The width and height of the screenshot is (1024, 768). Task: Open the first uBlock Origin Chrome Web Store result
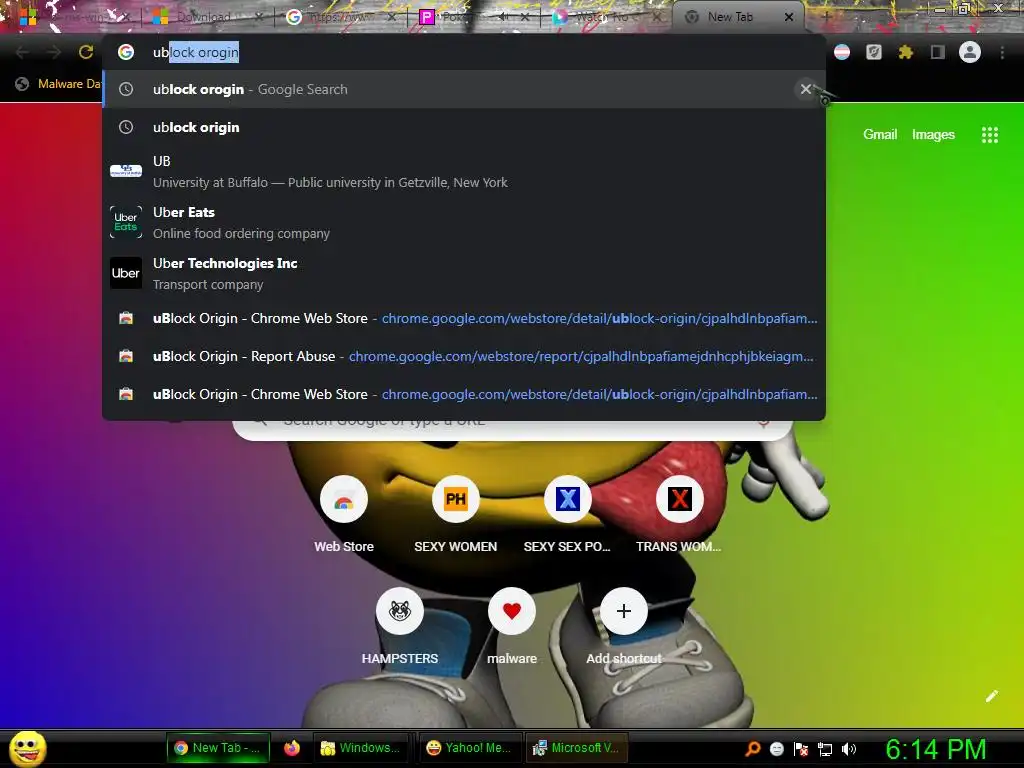point(464,318)
